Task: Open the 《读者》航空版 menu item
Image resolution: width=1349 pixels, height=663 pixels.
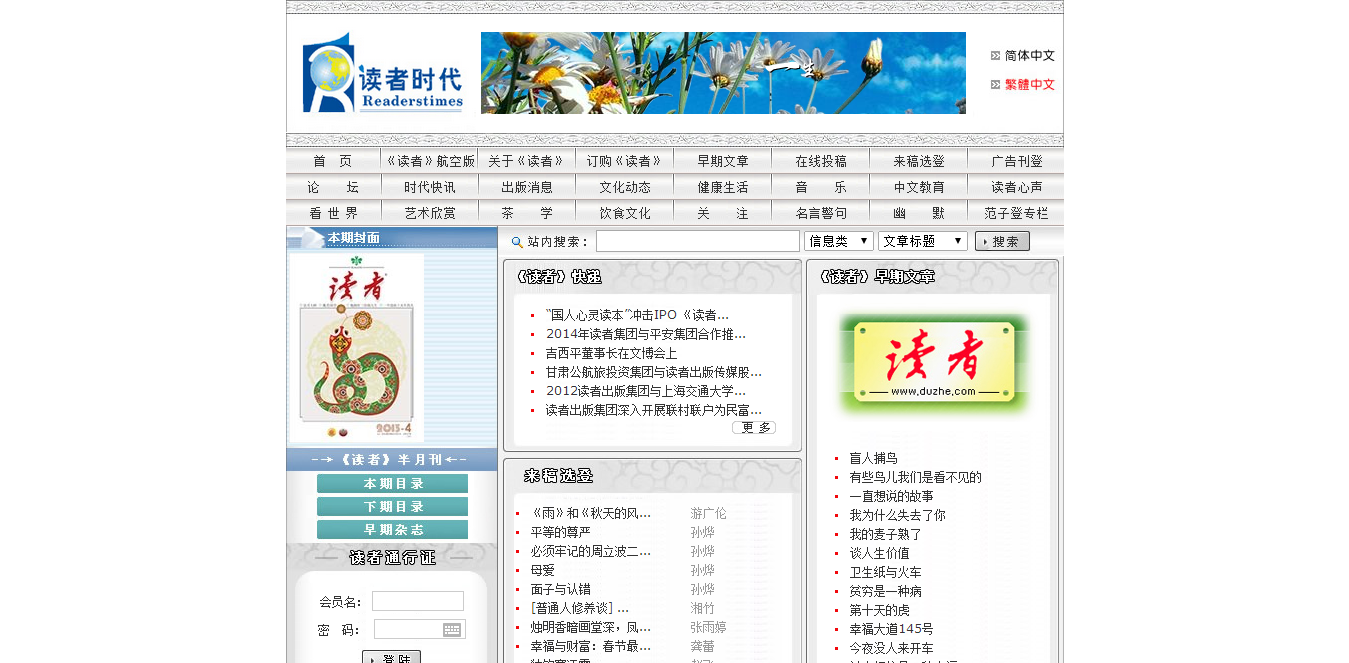Action: click(x=429, y=161)
